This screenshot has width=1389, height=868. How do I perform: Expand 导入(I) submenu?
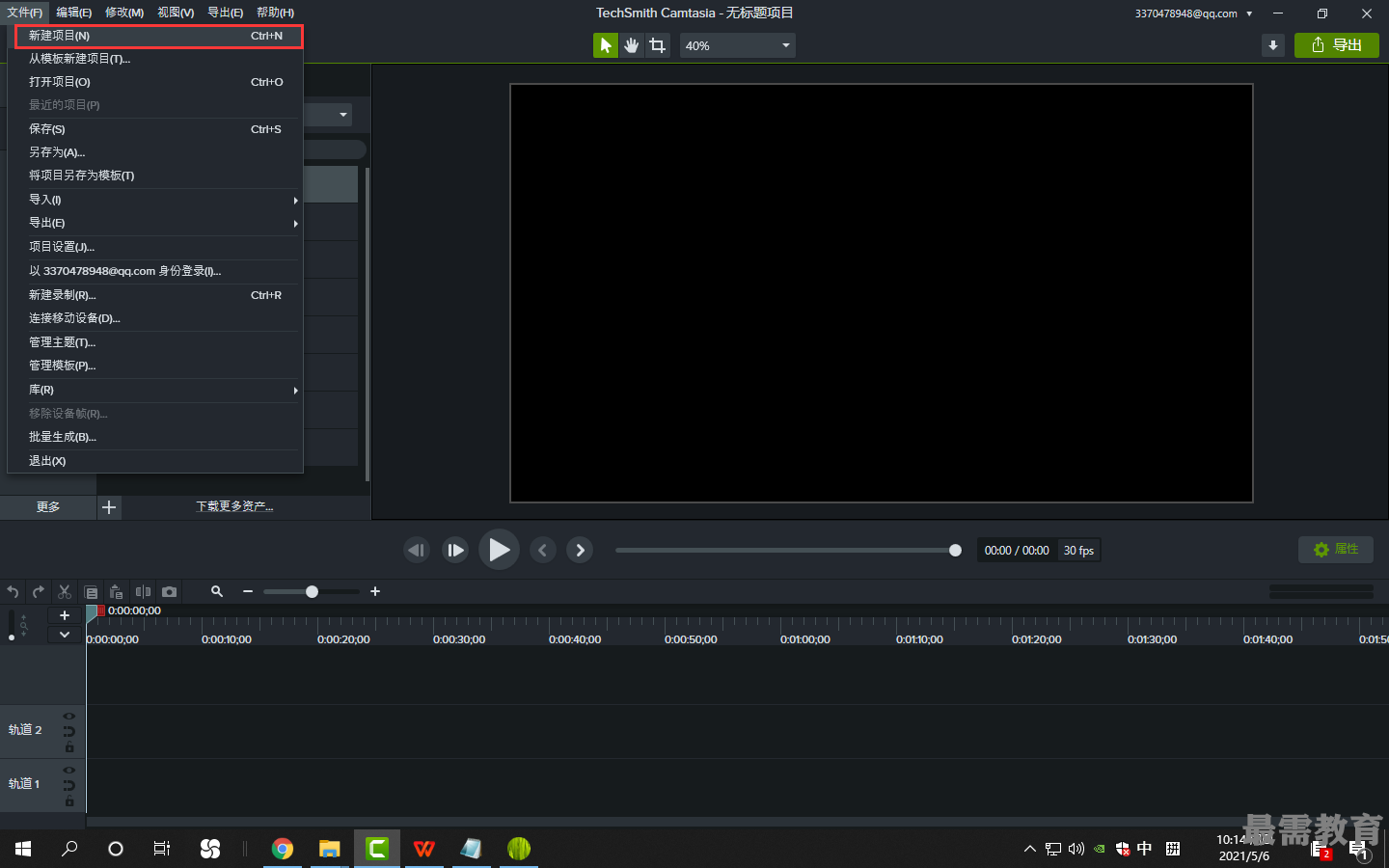tap(154, 200)
